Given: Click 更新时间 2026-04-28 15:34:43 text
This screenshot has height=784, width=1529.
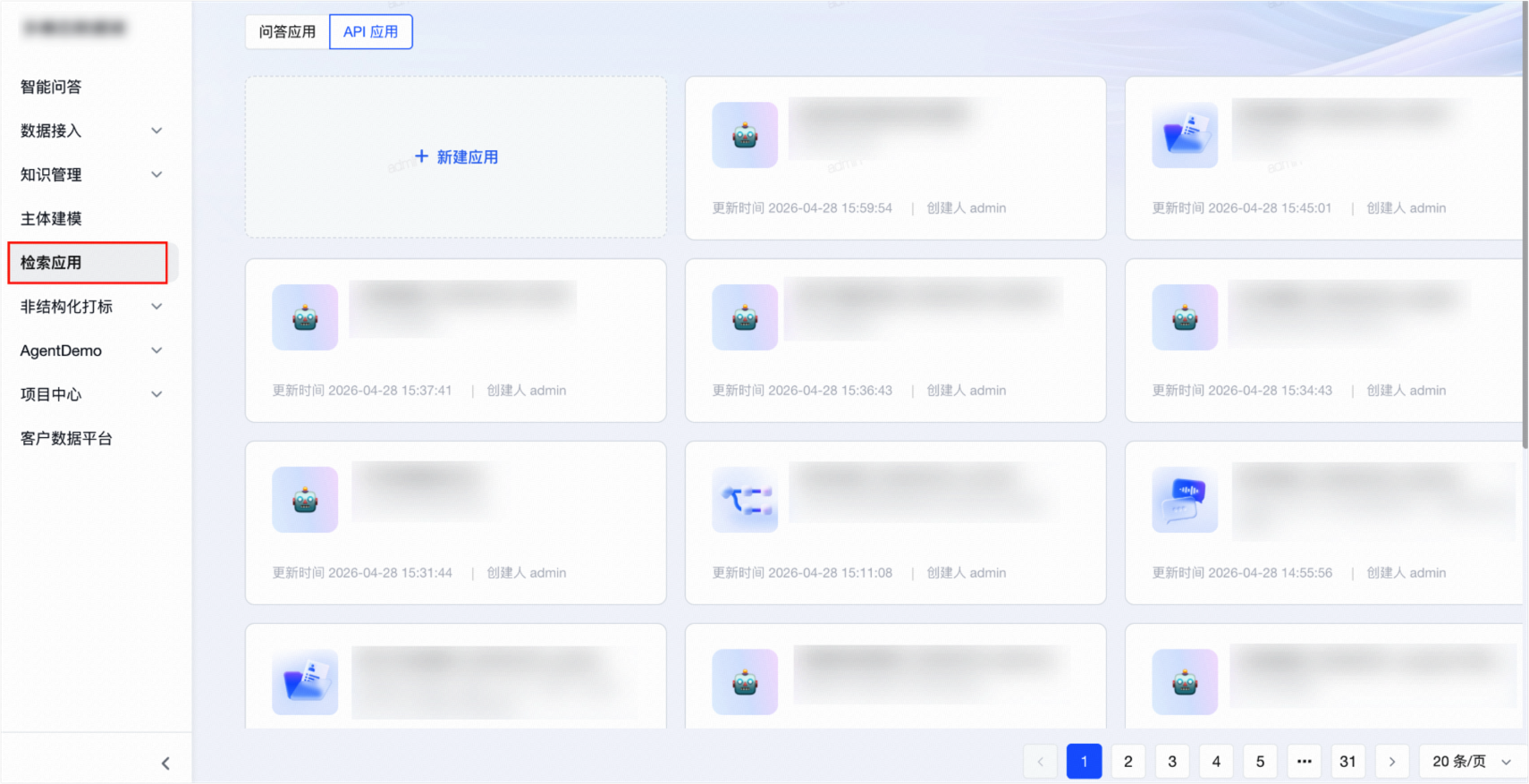Looking at the screenshot, I should (1242, 391).
